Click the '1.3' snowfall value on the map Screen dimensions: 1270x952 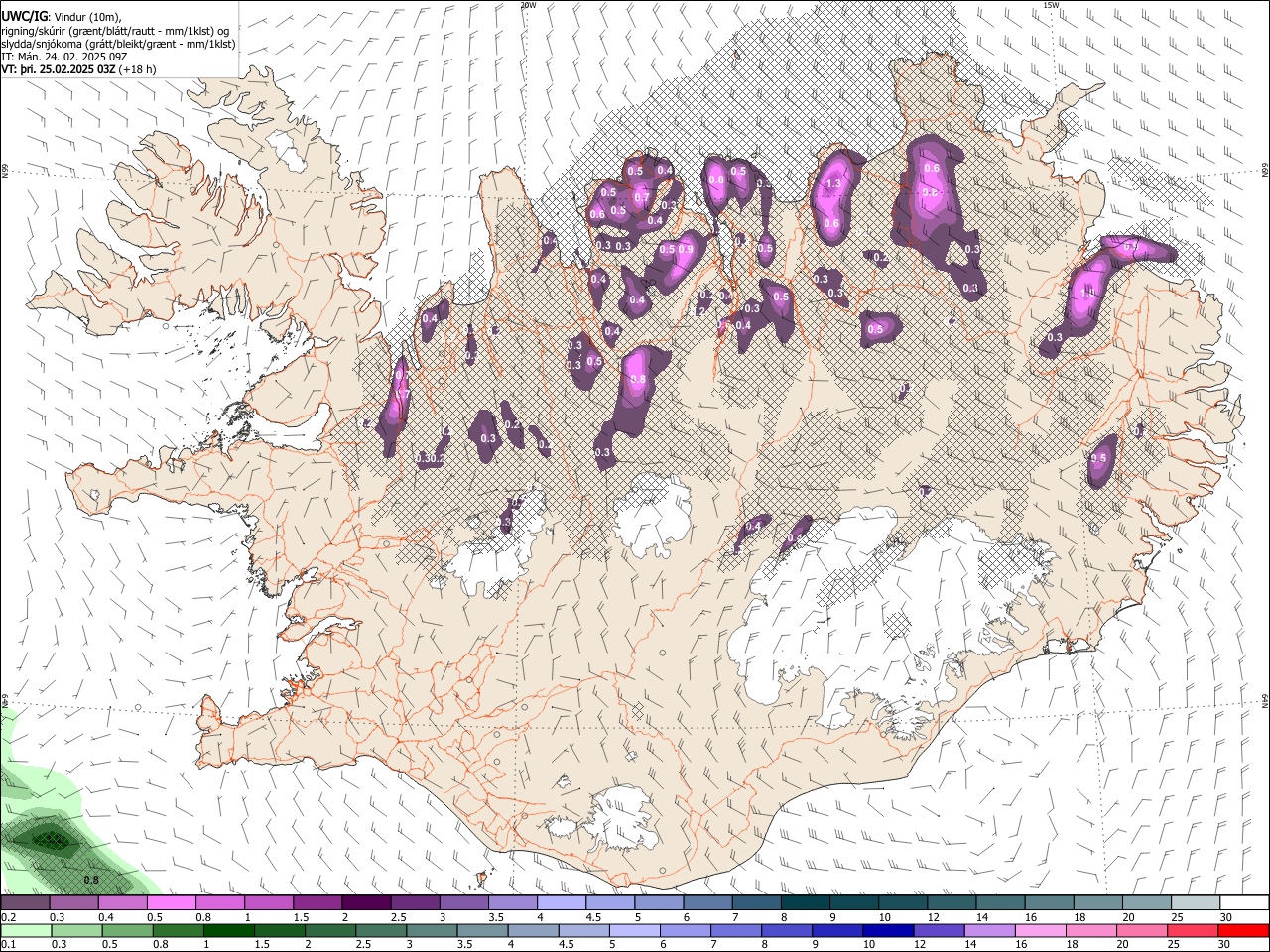[x=834, y=184]
